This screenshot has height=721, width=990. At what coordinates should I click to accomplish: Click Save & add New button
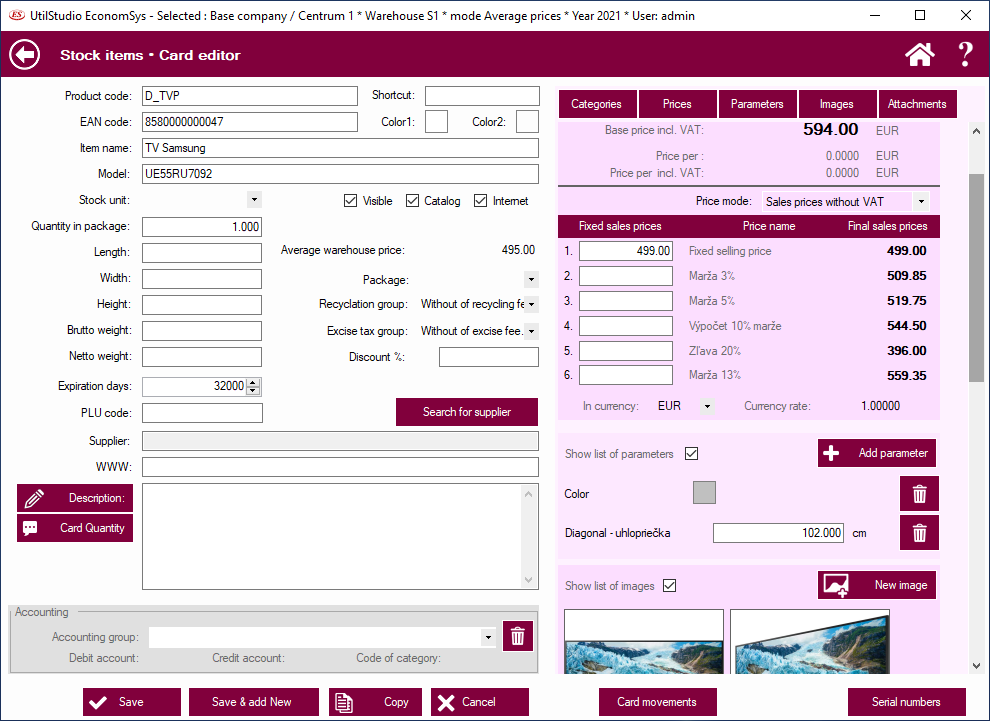coord(254,702)
